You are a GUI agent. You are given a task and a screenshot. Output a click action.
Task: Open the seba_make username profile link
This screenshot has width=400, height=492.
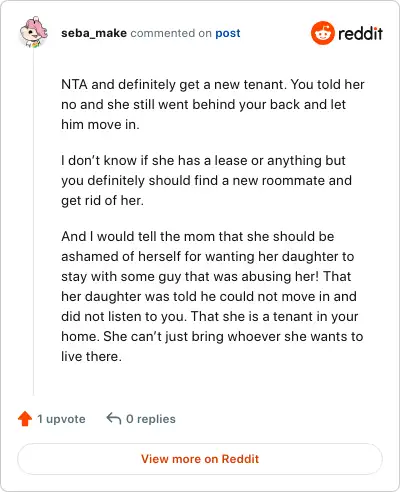click(94, 33)
